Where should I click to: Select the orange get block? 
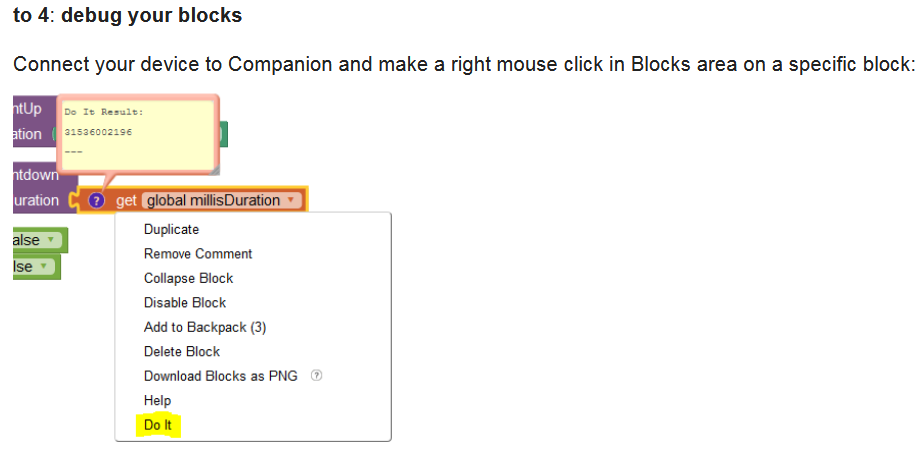188,201
